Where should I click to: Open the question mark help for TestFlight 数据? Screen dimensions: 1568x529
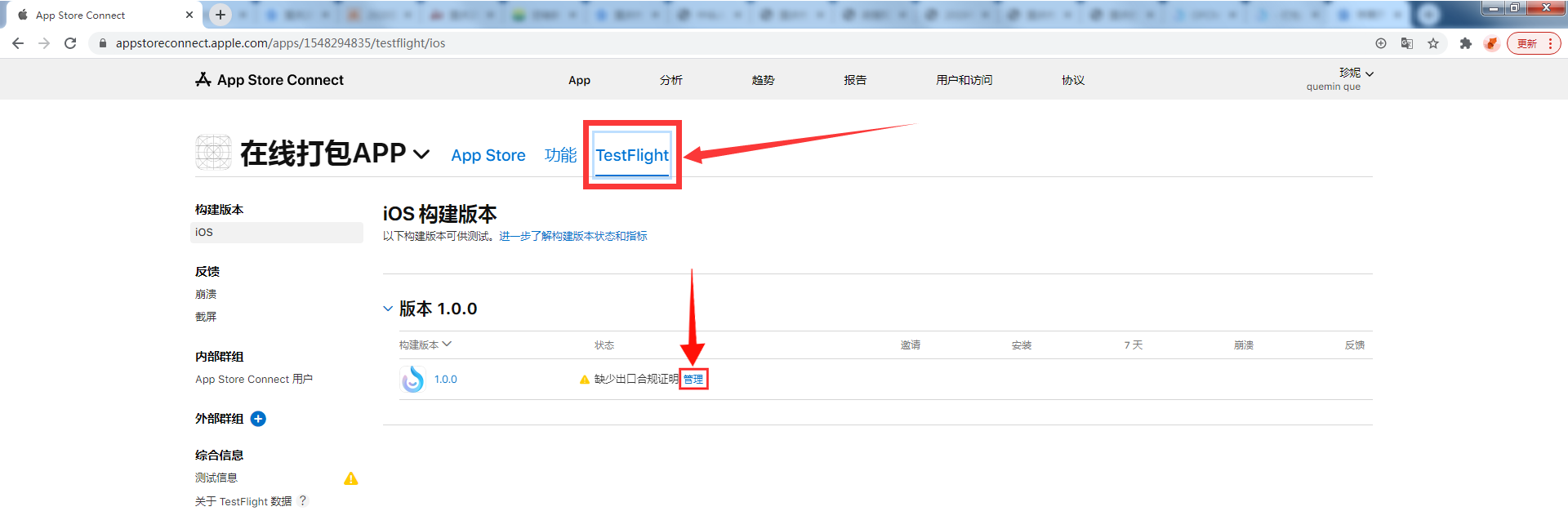click(x=303, y=500)
